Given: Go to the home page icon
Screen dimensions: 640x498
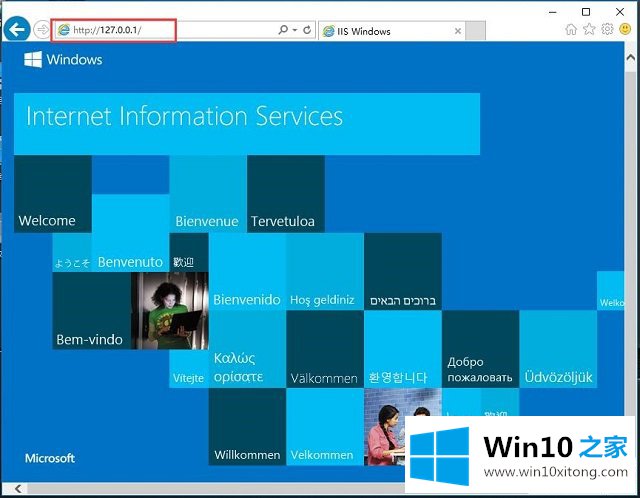Looking at the screenshot, I should point(571,29).
